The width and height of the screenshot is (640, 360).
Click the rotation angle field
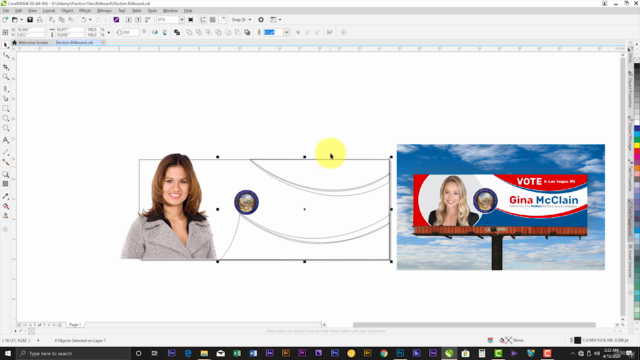click(x=130, y=32)
